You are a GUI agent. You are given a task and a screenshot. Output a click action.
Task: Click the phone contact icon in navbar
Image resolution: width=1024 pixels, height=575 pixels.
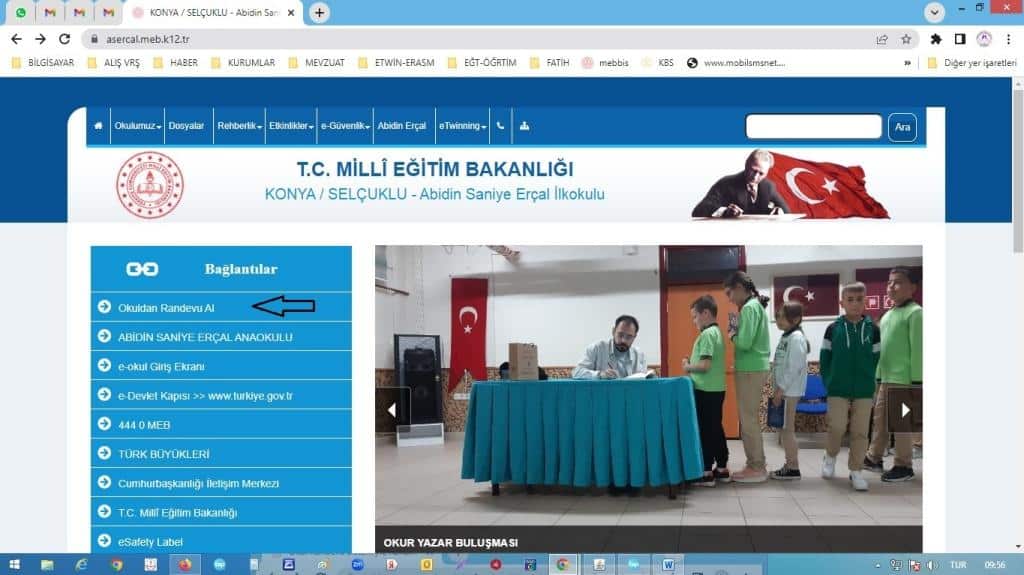(501, 126)
